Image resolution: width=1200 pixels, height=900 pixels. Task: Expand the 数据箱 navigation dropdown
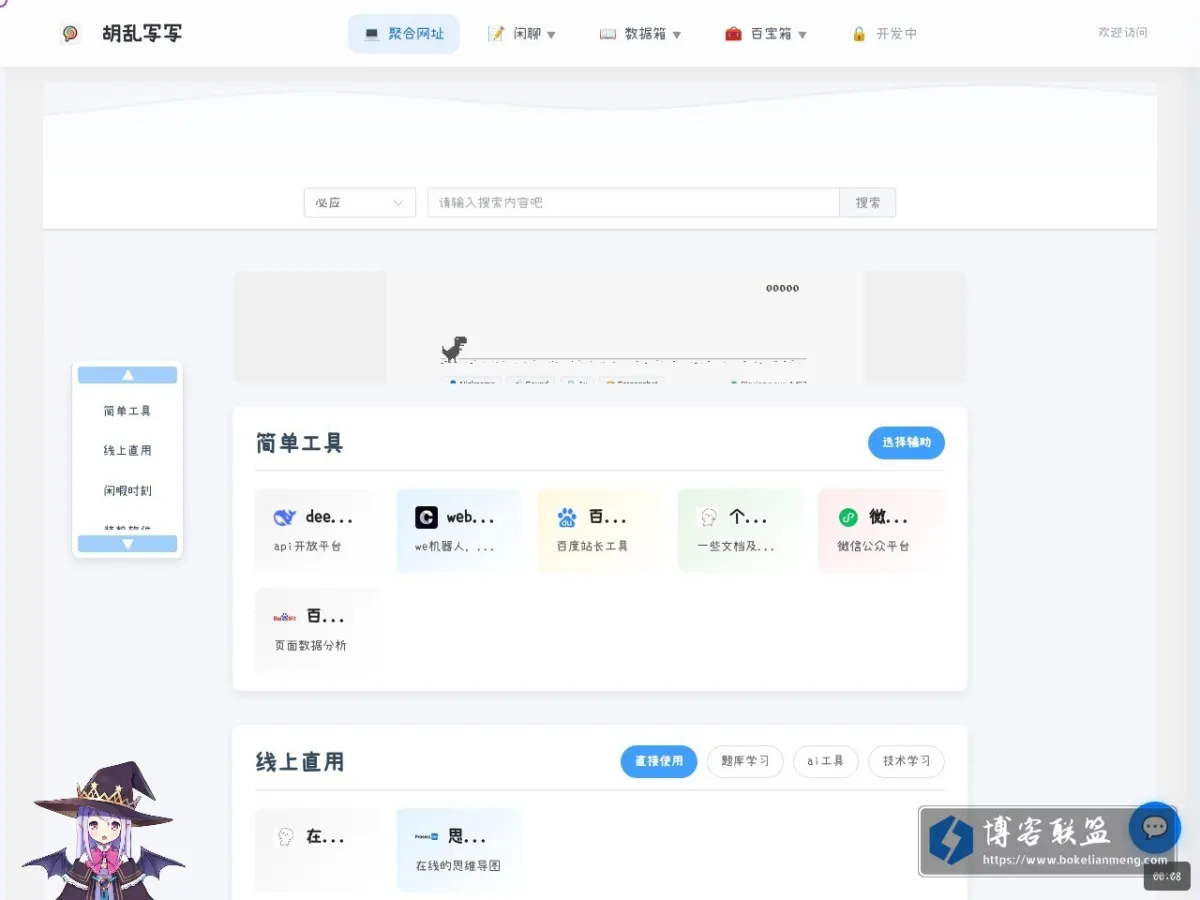[x=640, y=34]
